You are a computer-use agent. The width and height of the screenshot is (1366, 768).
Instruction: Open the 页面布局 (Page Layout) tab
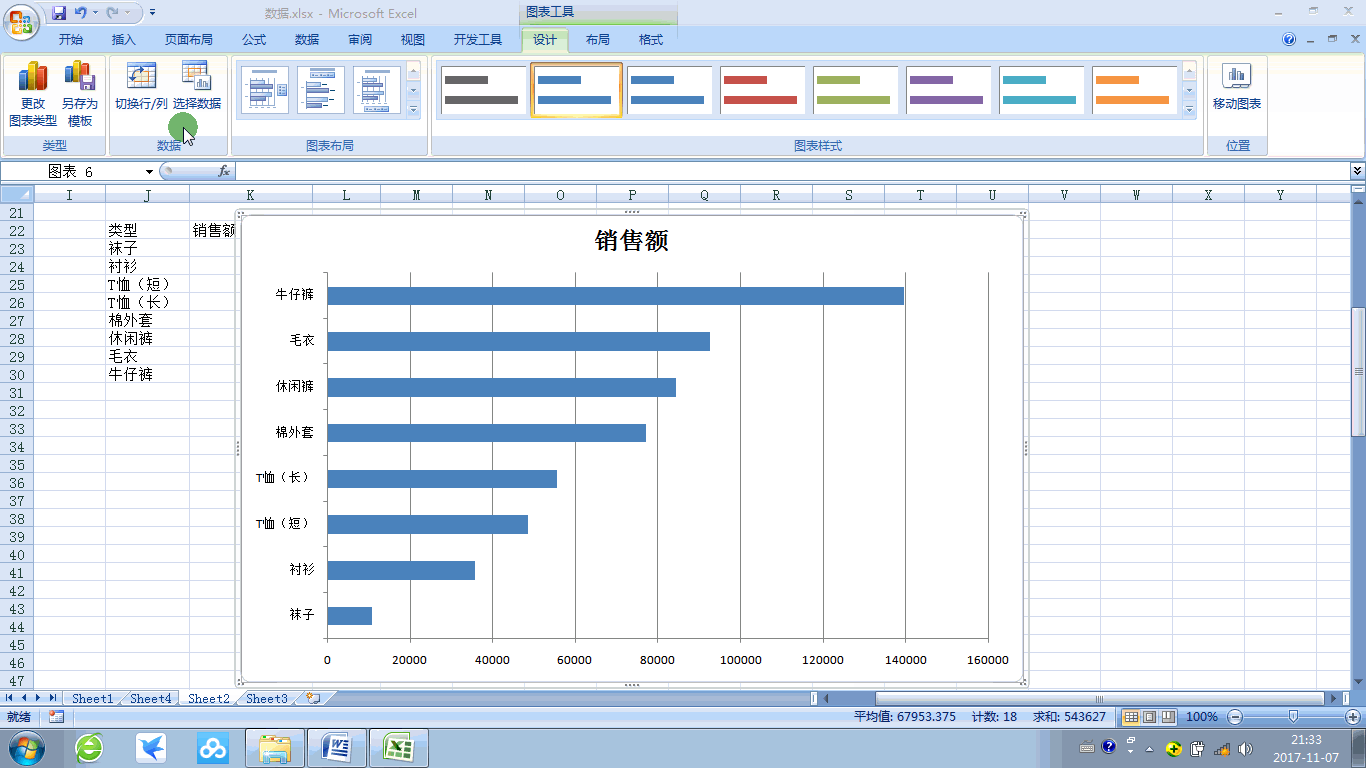[189, 40]
